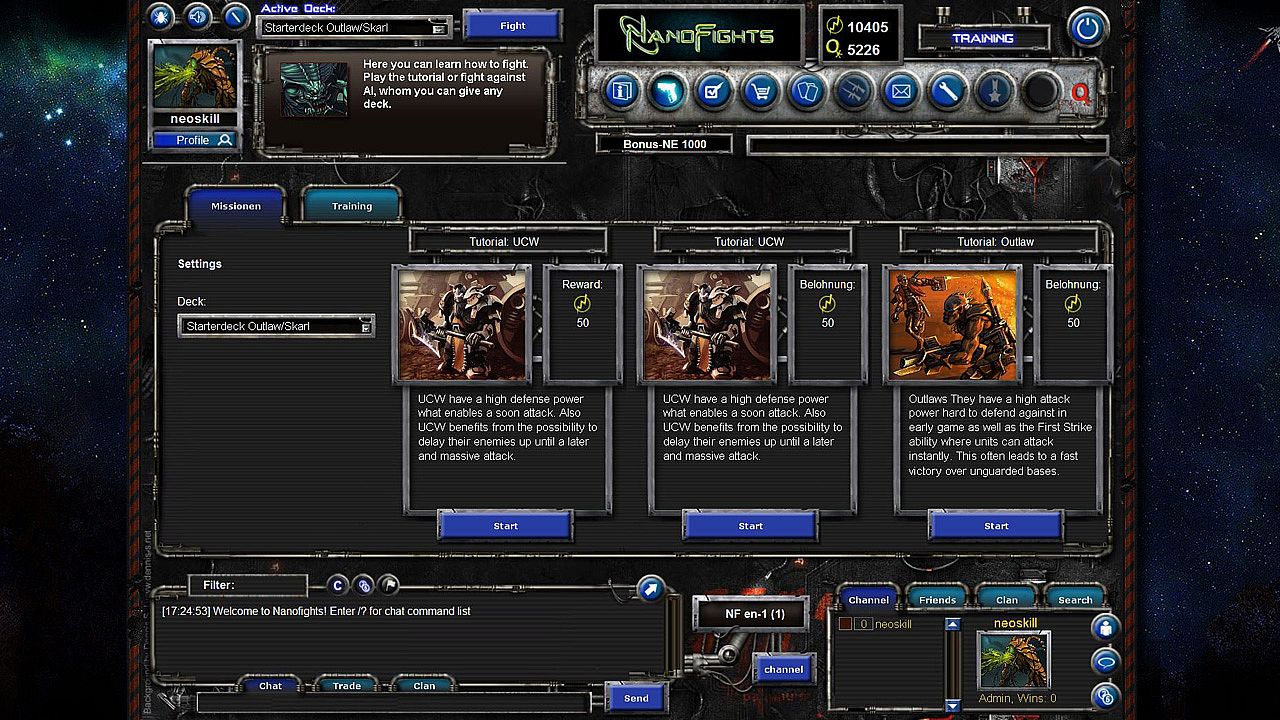Click the Send chat button
This screenshot has height=720, width=1280.
pos(636,698)
